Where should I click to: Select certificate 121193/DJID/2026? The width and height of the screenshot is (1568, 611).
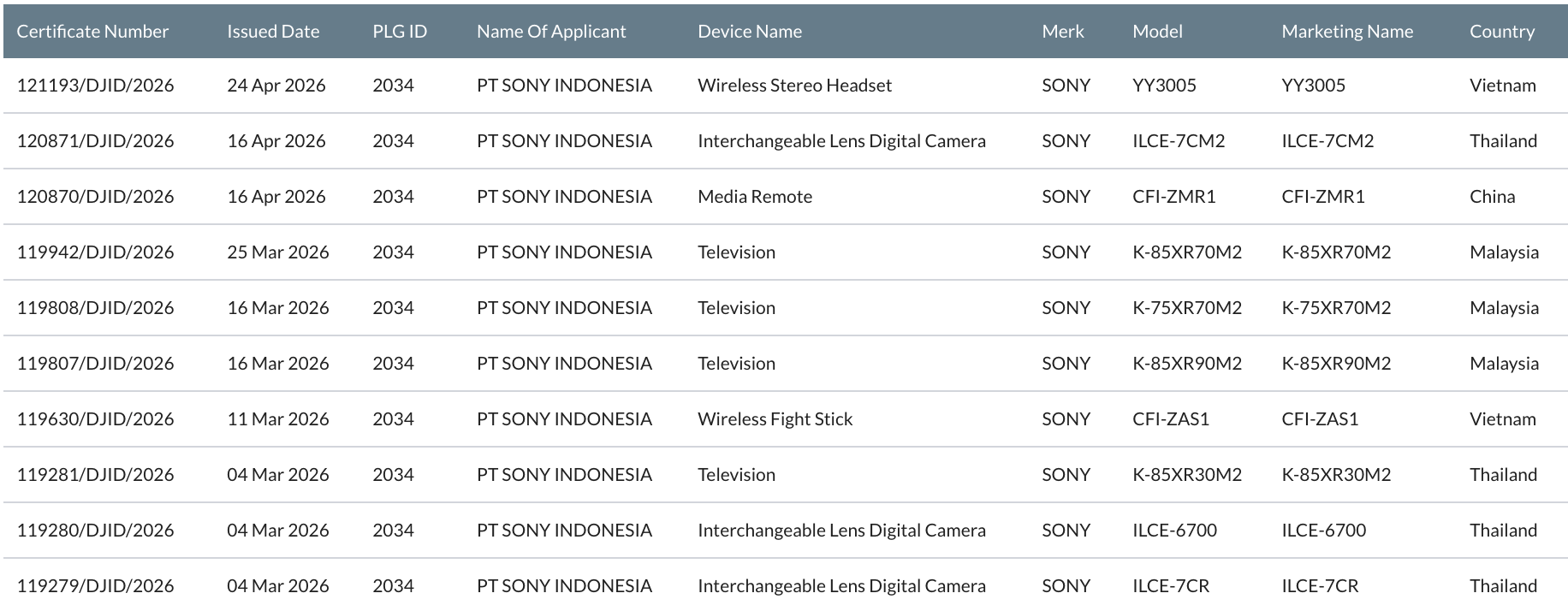(x=95, y=86)
